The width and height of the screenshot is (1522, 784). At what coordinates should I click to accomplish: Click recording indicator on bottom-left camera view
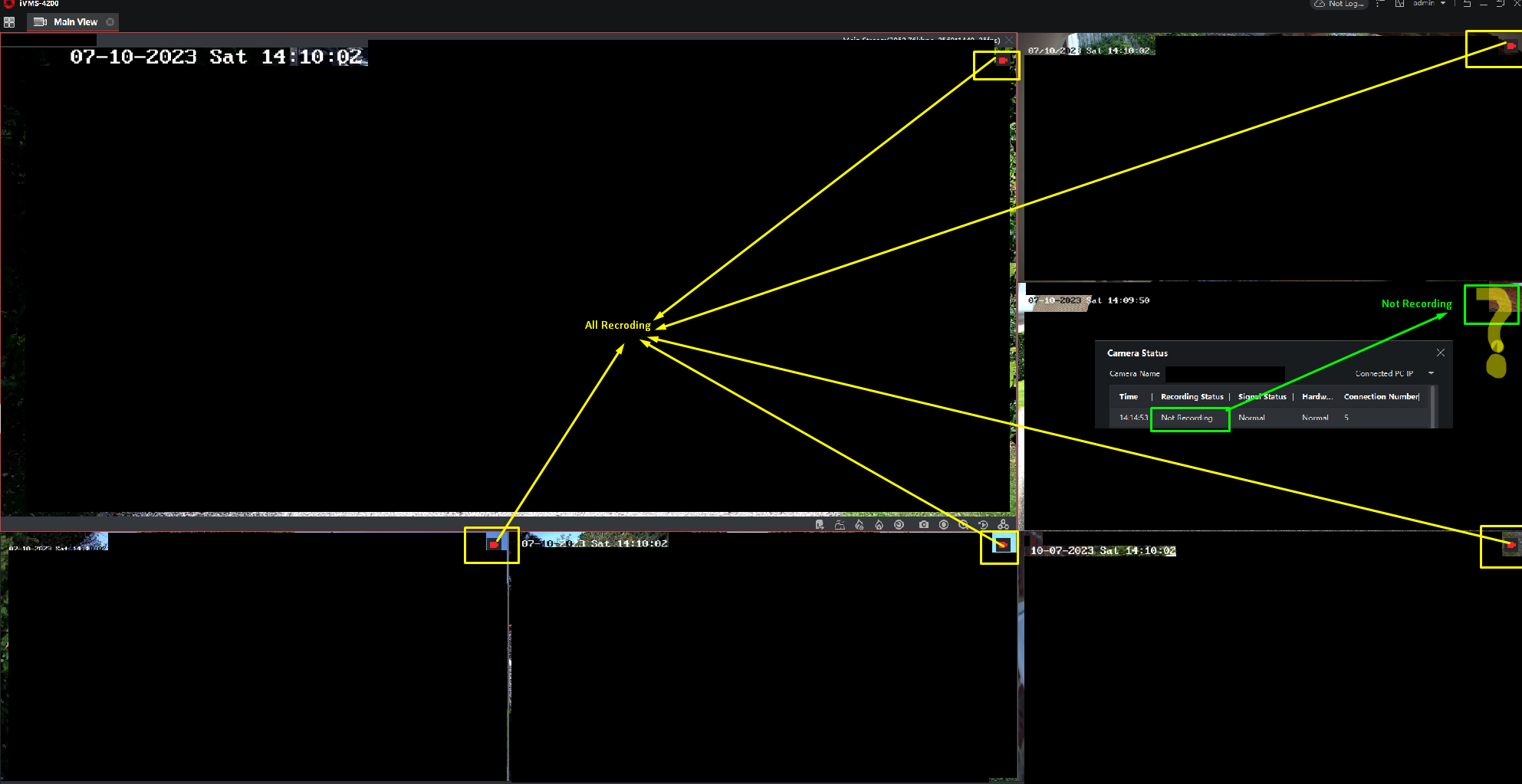click(494, 545)
